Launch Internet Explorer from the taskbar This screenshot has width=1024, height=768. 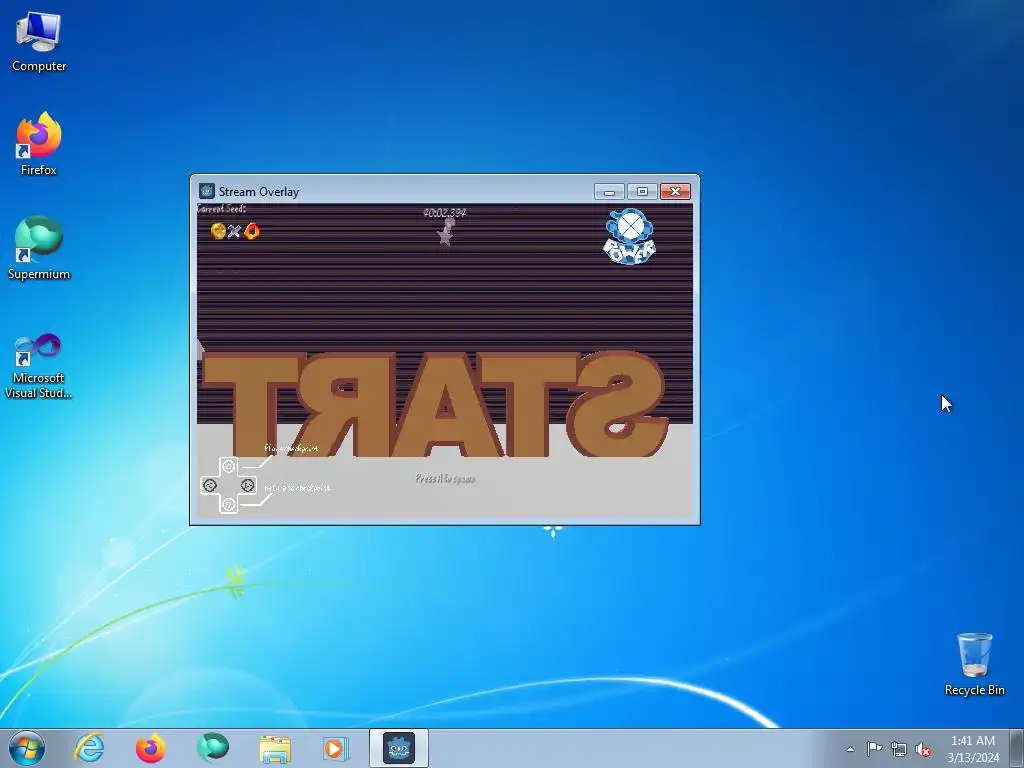[x=89, y=748]
